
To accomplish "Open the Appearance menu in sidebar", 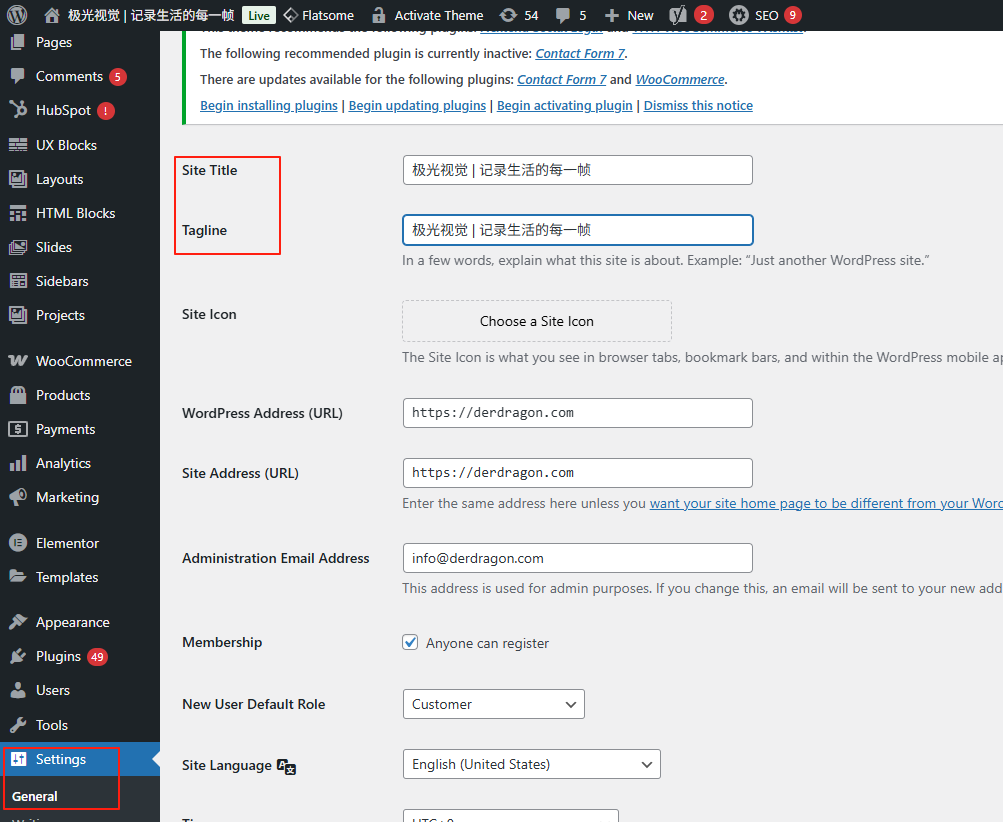I will (x=73, y=621).
